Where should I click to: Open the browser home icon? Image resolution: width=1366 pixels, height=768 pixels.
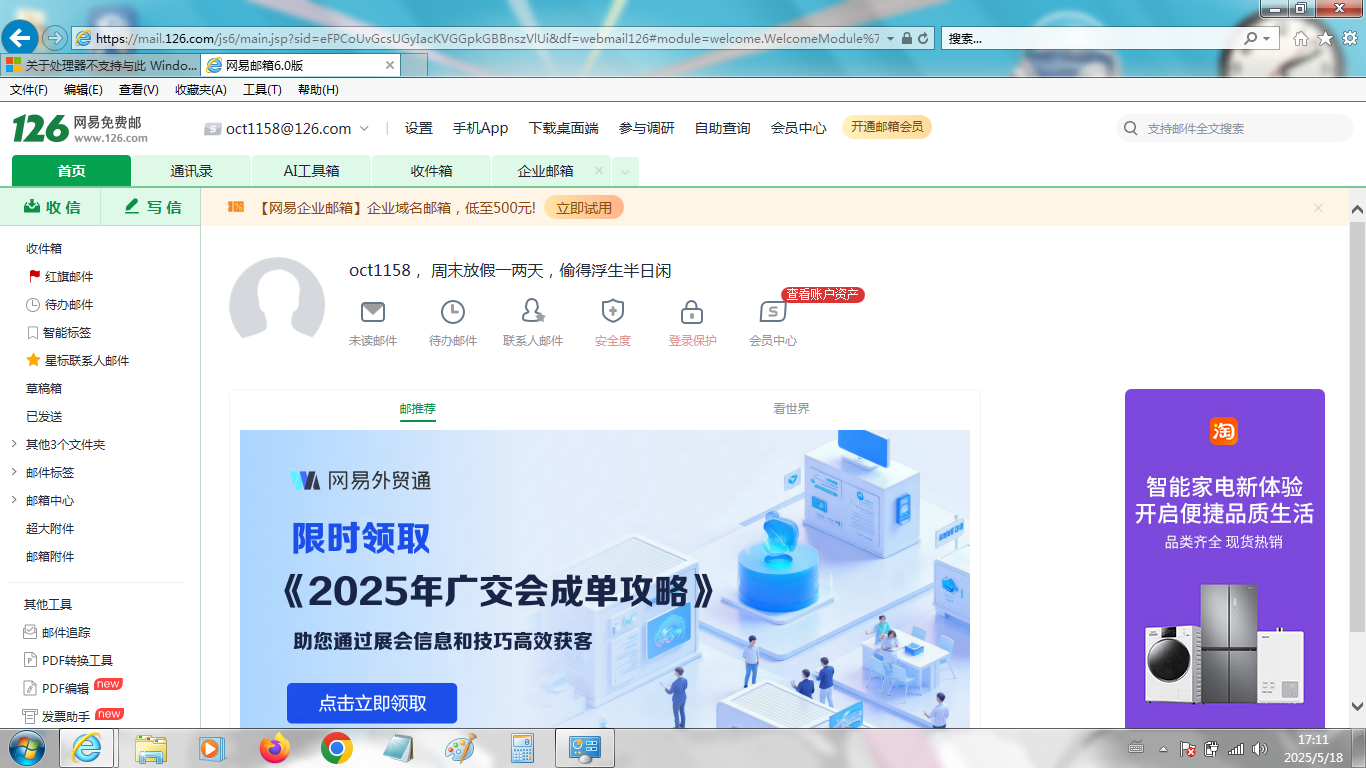pyautogui.click(x=1300, y=38)
